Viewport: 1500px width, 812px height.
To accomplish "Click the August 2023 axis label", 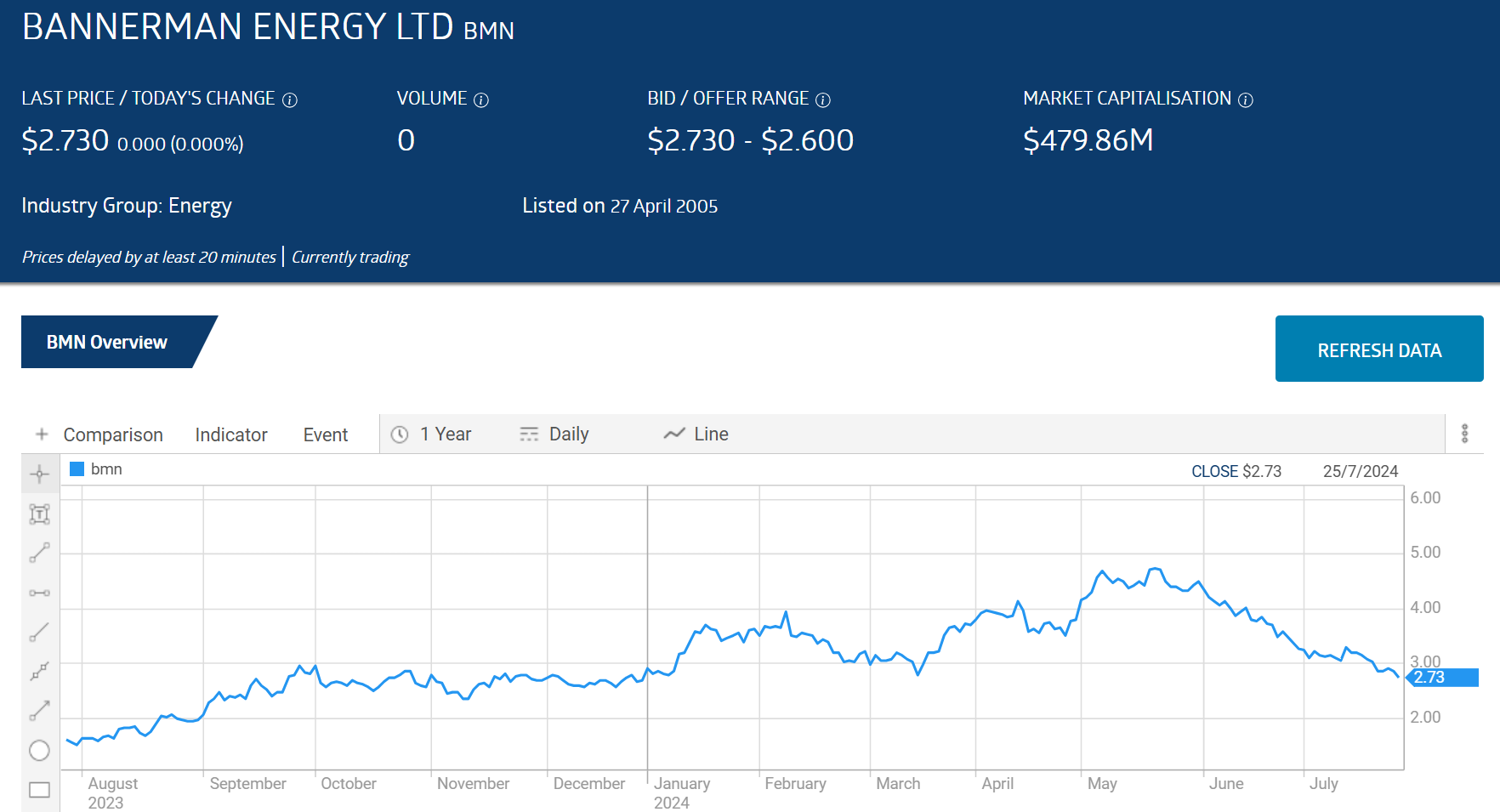I will pos(112,792).
